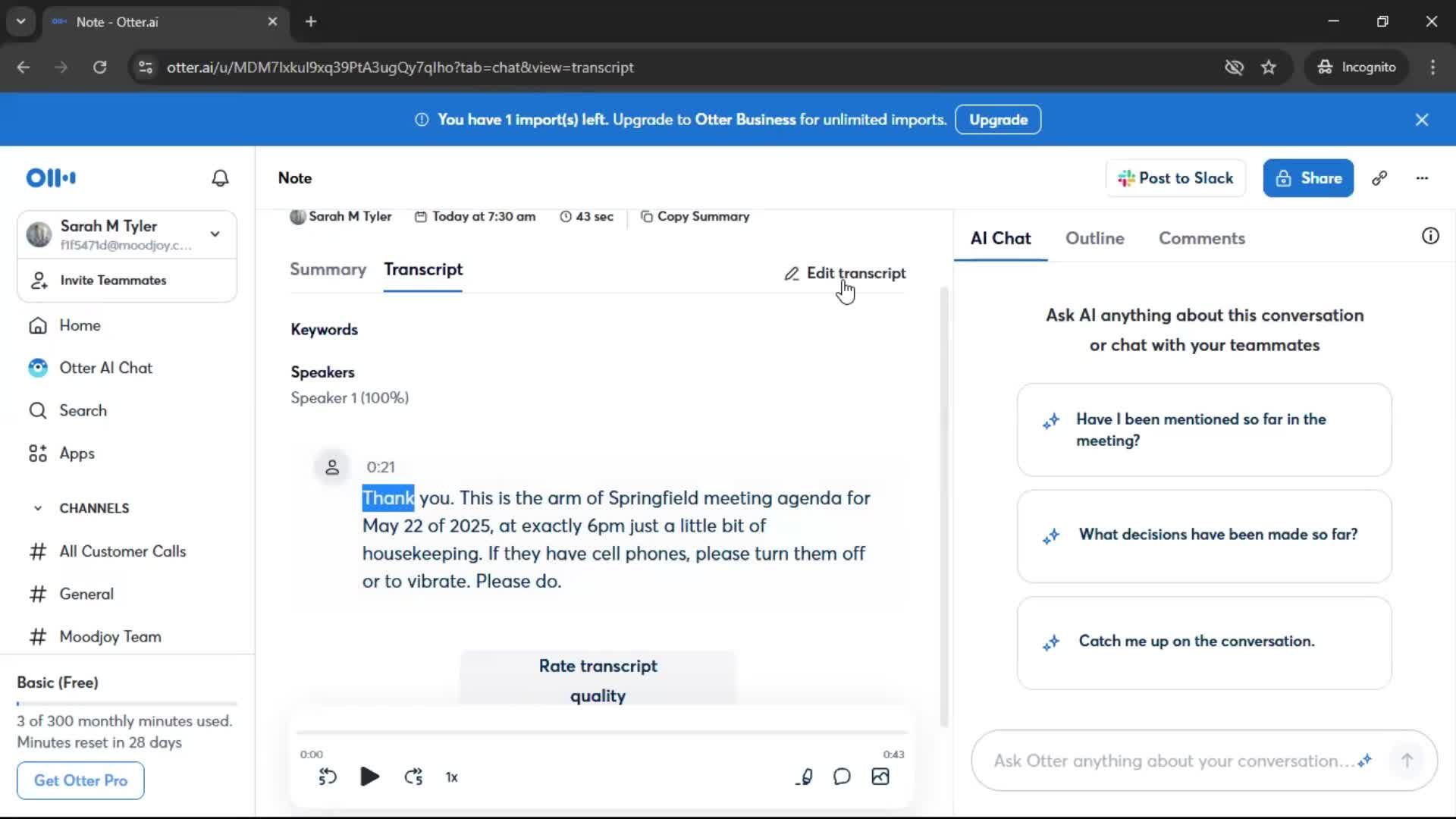
Task: Open the tab search dropdown arrow
Action: pyautogui.click(x=20, y=22)
